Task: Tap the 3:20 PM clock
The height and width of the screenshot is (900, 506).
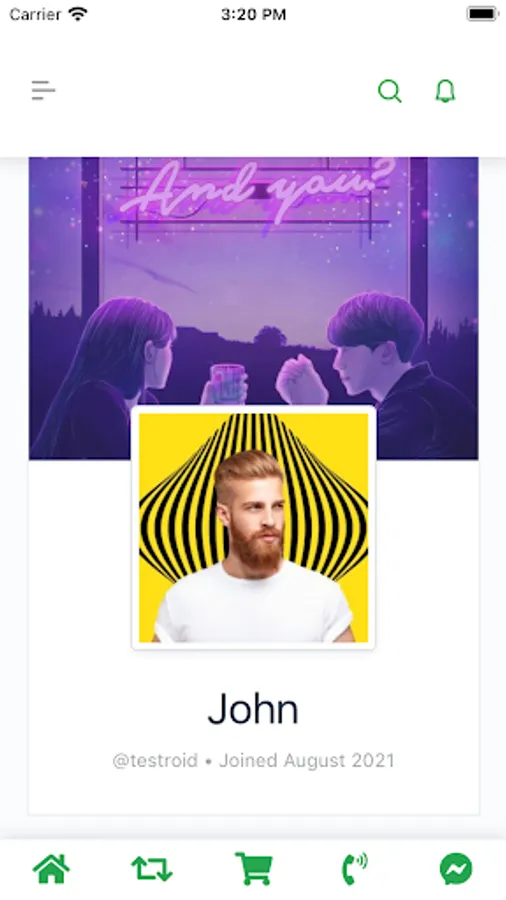Action: click(x=253, y=14)
